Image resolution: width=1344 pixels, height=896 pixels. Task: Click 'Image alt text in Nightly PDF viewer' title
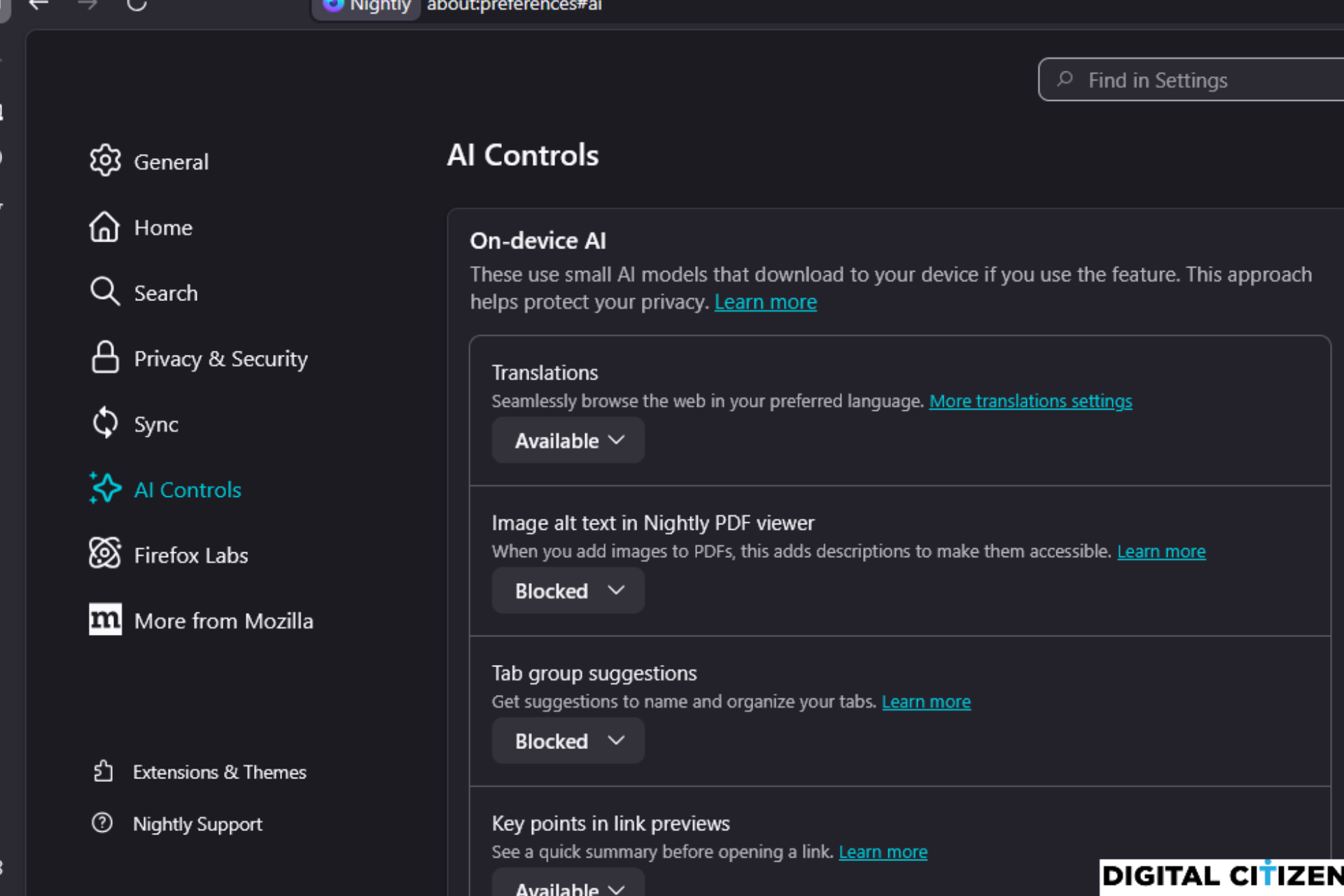click(653, 523)
